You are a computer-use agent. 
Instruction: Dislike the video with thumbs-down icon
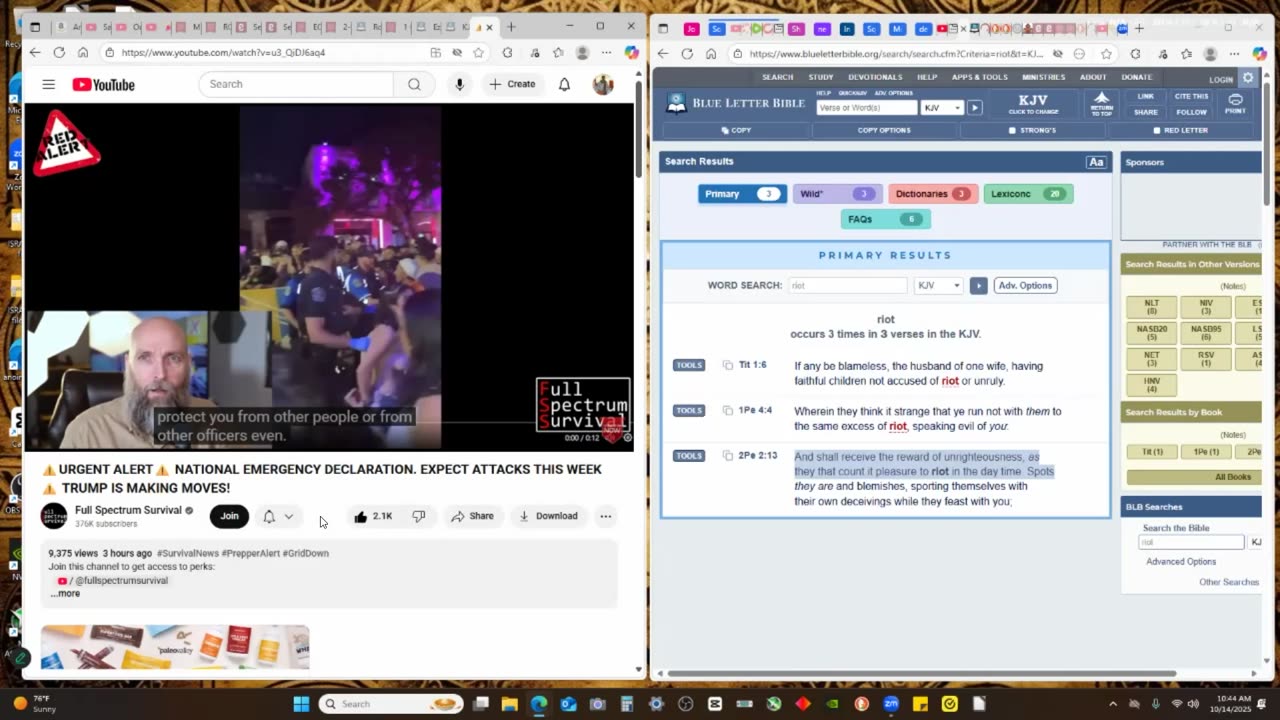click(x=419, y=516)
